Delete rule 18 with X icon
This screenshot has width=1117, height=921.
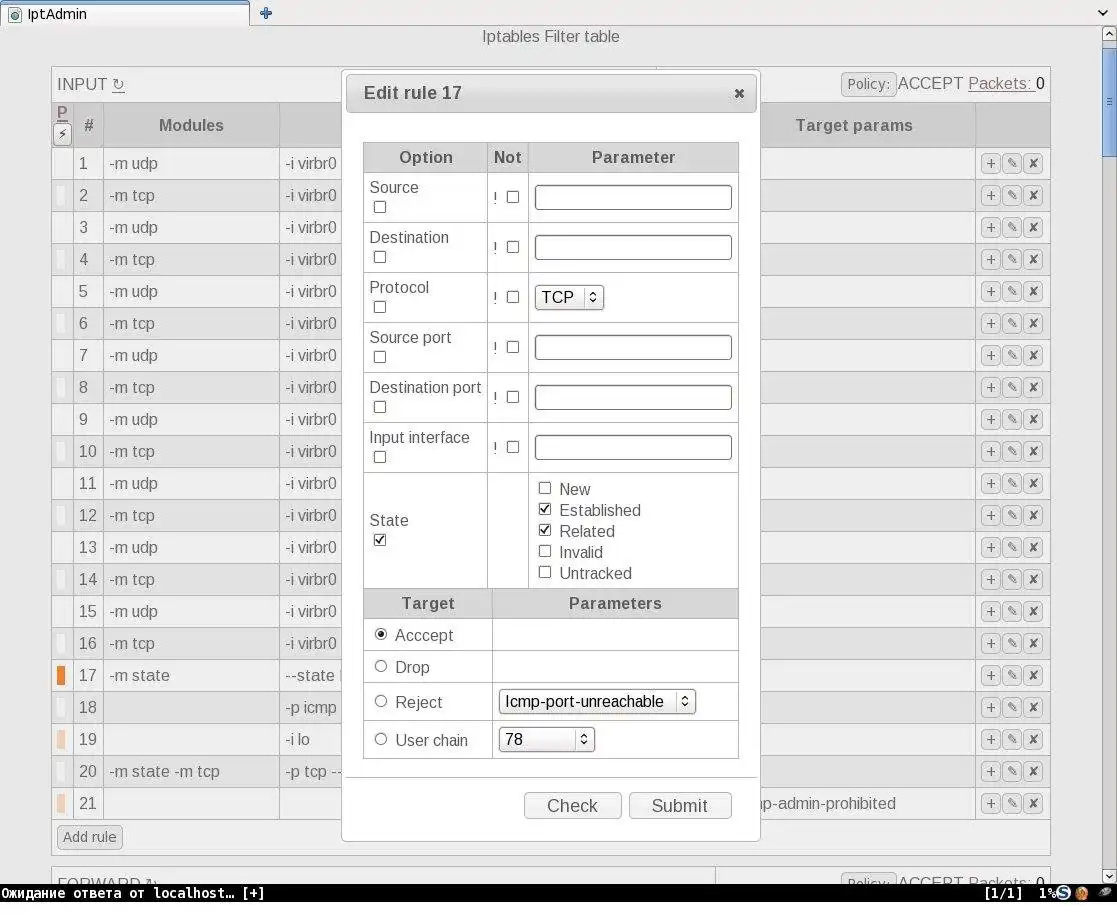[x=1033, y=707]
